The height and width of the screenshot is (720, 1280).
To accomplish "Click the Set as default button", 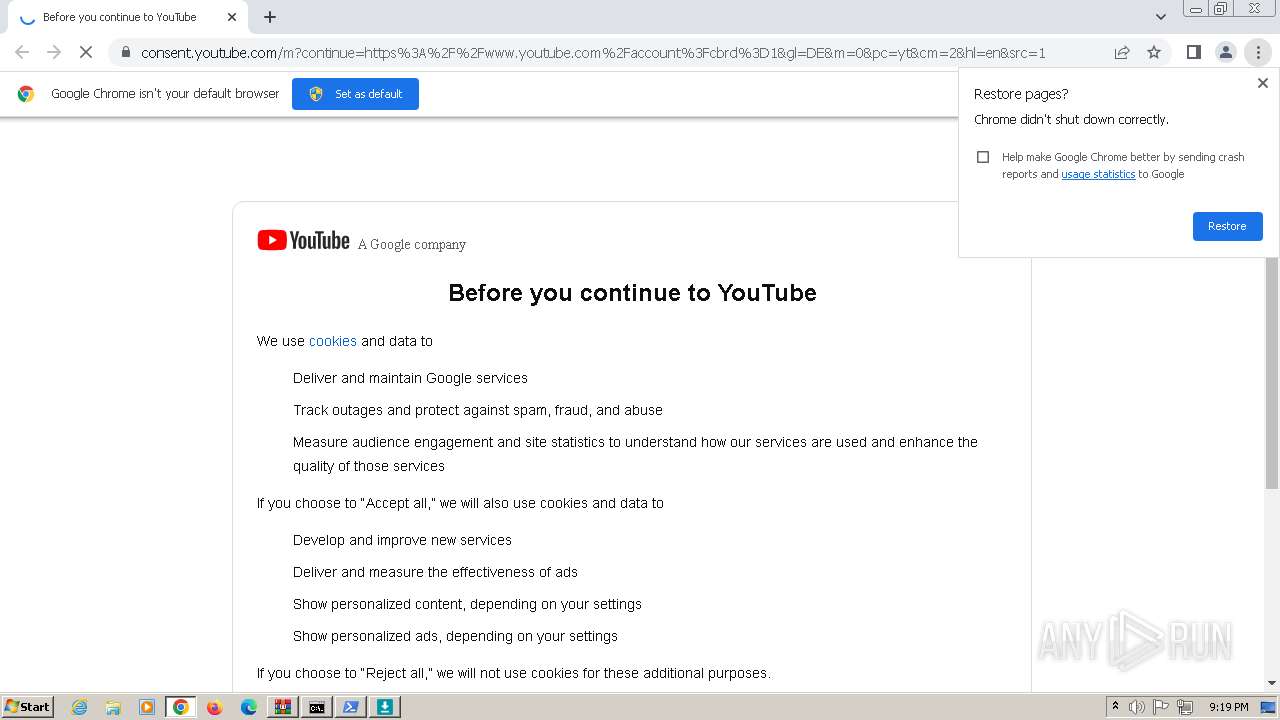I will click(355, 94).
